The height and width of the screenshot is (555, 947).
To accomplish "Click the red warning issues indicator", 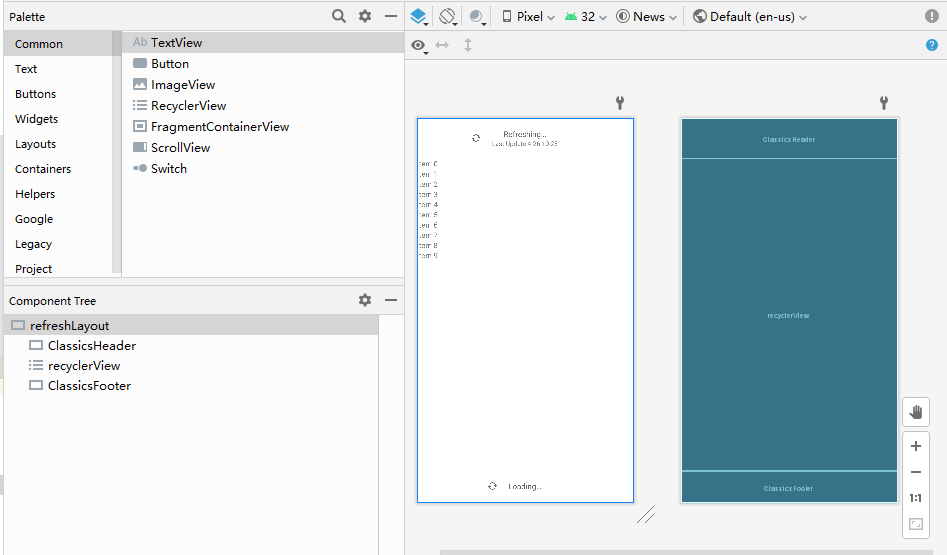I will [x=932, y=16].
